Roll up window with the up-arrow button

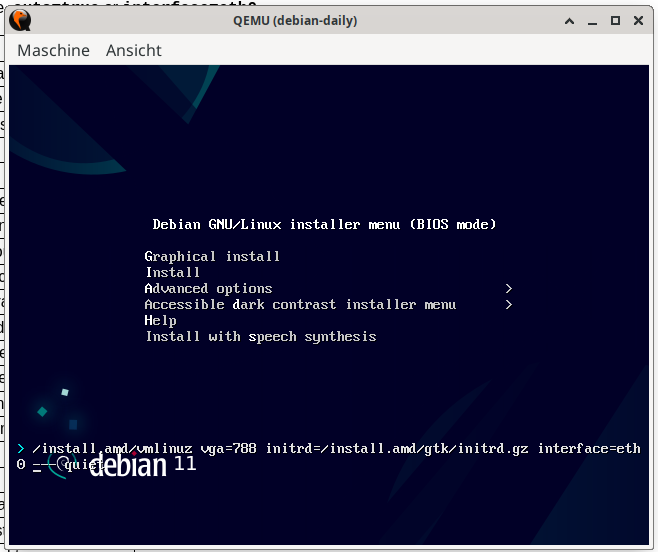(x=569, y=21)
